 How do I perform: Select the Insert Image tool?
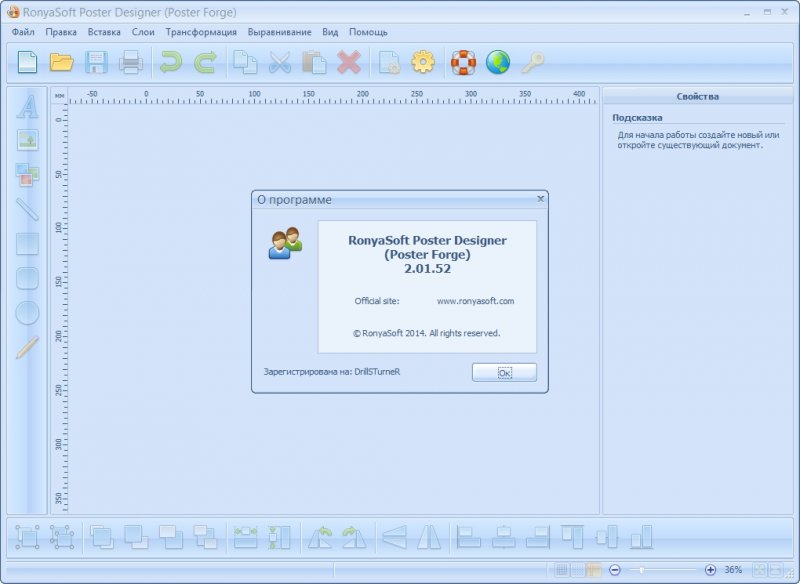pyautogui.click(x=28, y=140)
